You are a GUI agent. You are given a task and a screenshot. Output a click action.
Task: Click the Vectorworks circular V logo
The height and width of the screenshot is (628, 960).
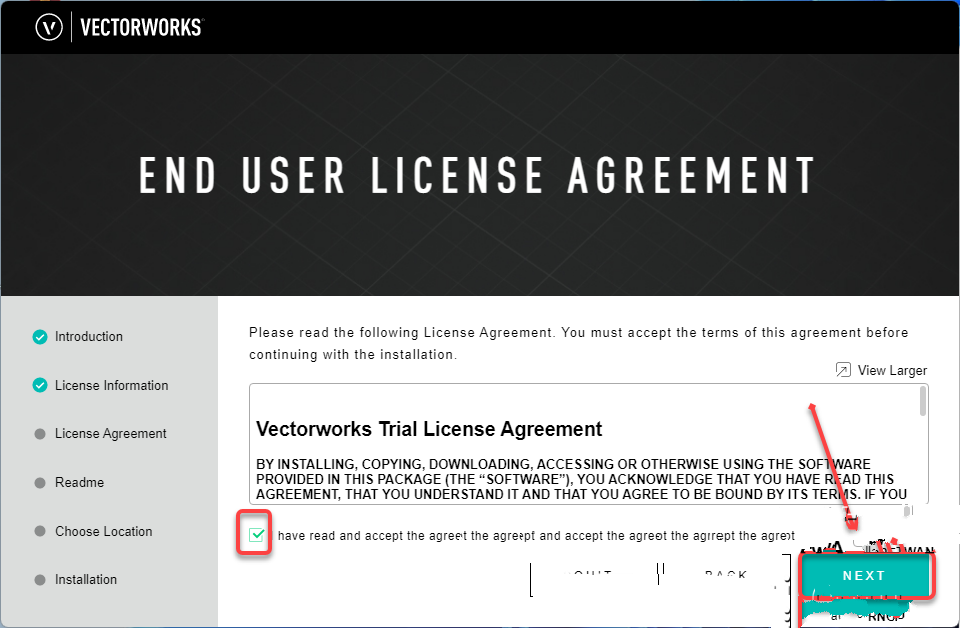click(49, 28)
